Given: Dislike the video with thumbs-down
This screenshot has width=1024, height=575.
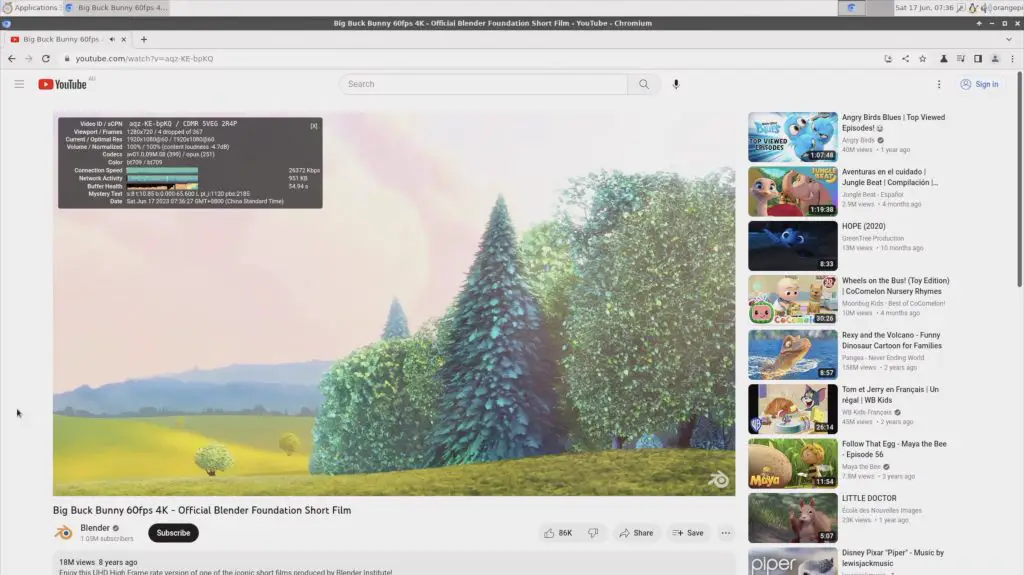Looking at the screenshot, I should 593,533.
